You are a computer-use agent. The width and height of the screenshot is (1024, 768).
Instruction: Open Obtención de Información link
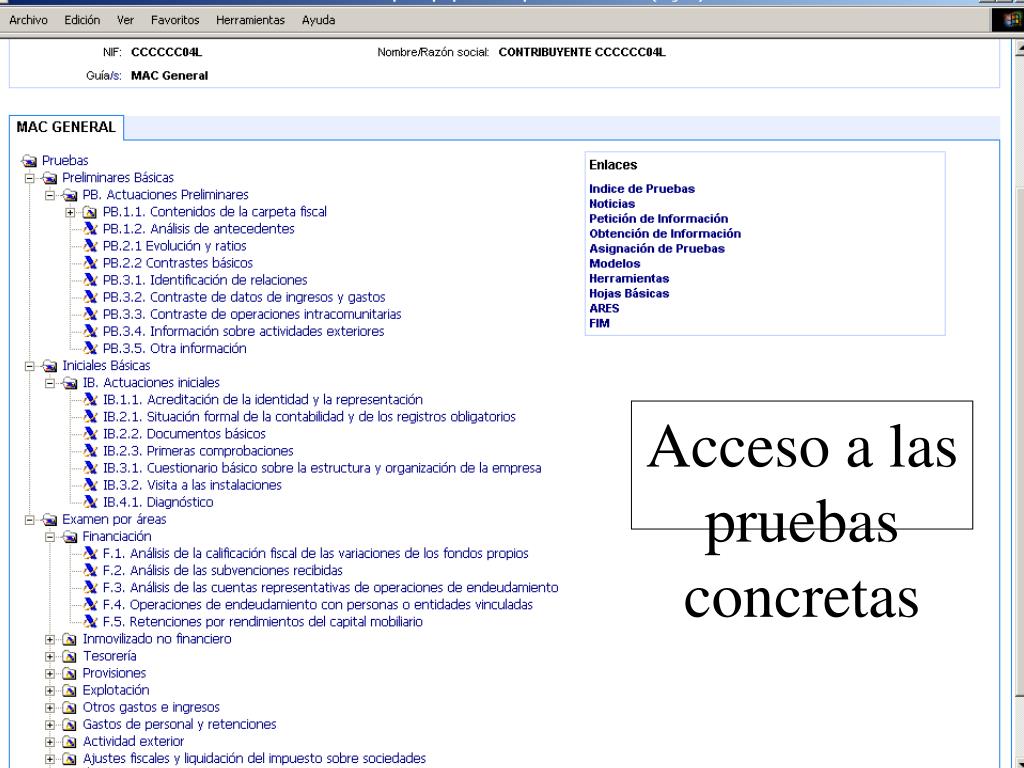point(665,234)
